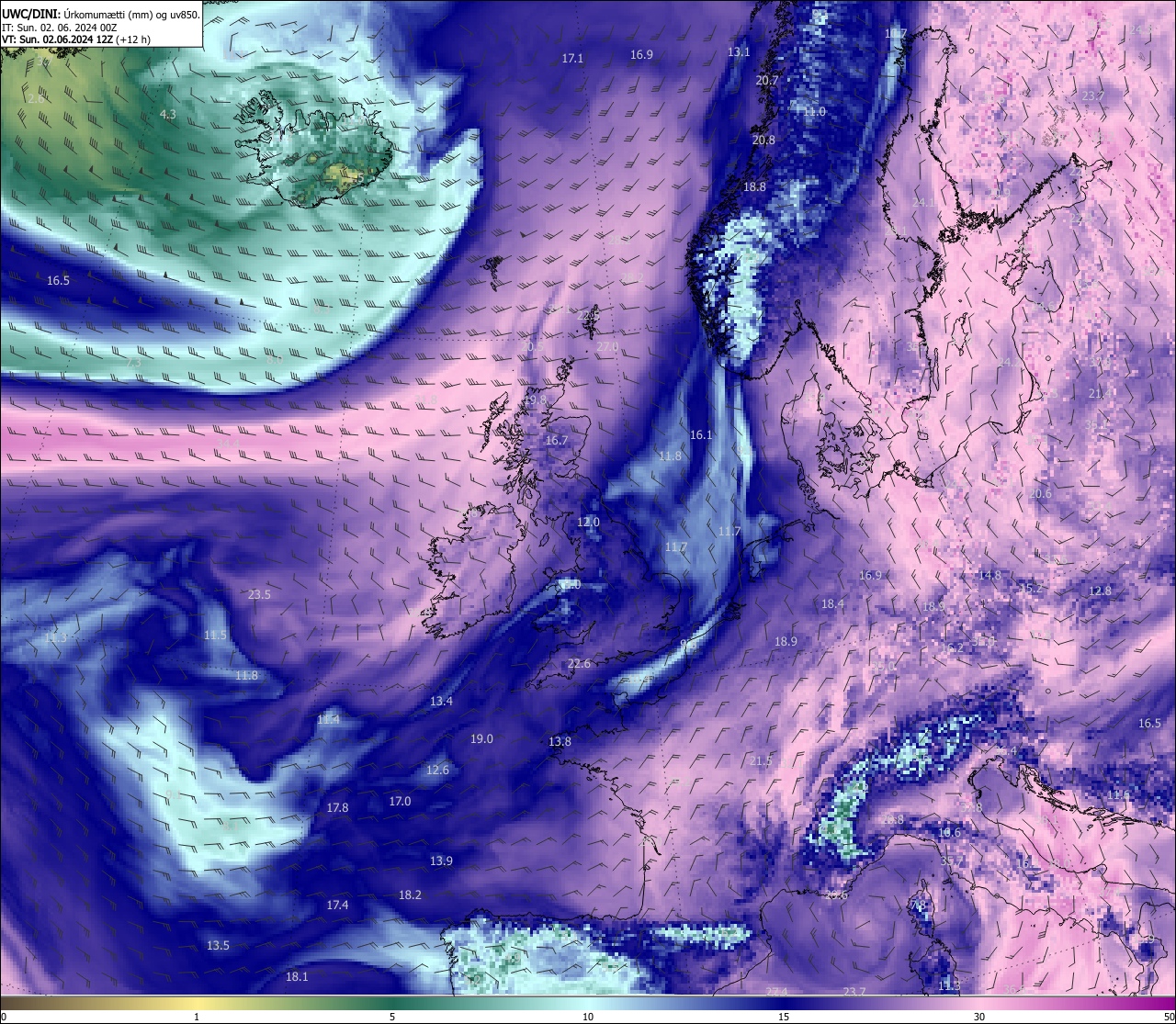Click the 17.0 value label
The image size is (1176, 1024).
coord(400,802)
